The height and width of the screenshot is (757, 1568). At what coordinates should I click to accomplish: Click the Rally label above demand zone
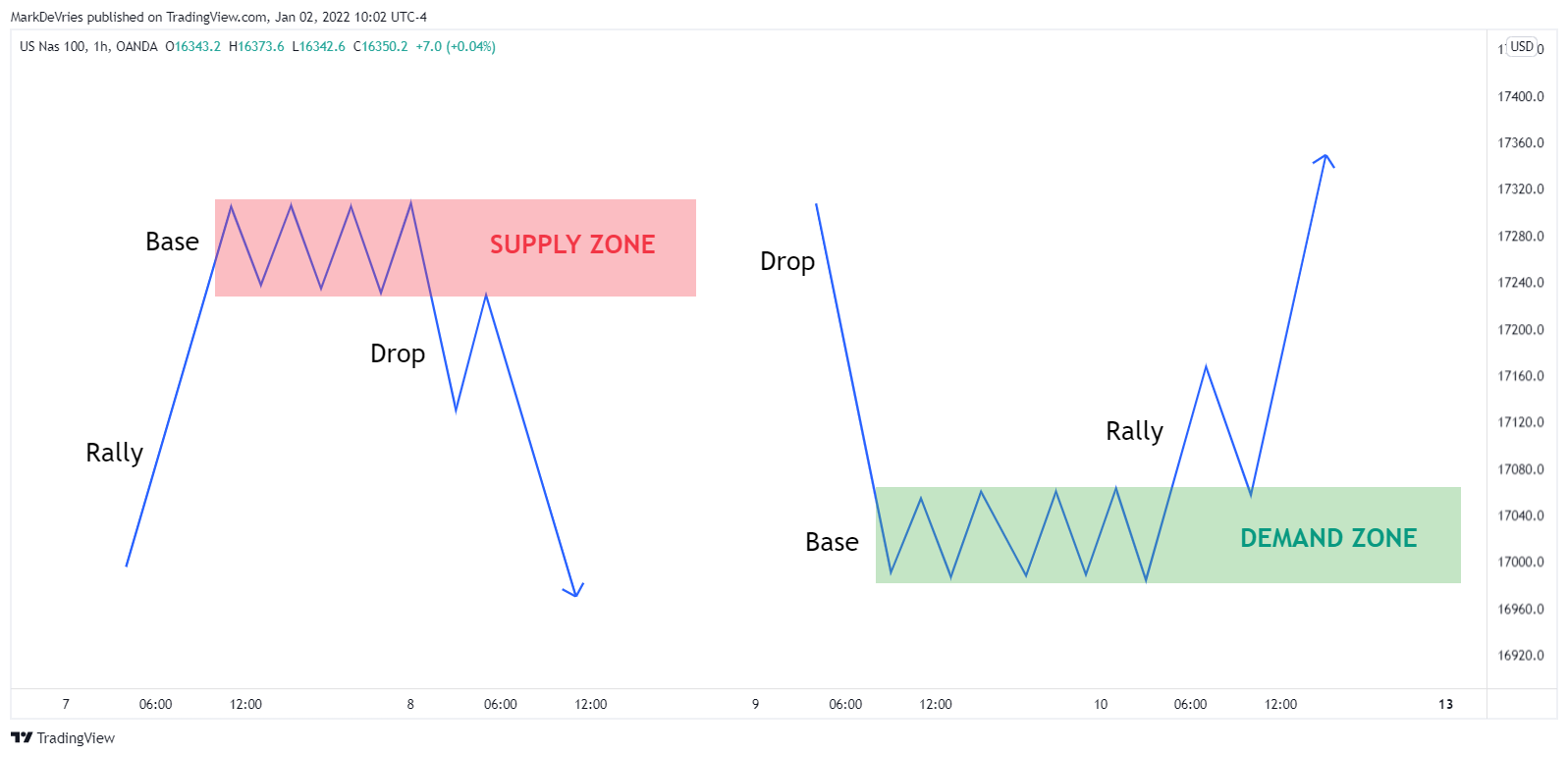click(1134, 431)
